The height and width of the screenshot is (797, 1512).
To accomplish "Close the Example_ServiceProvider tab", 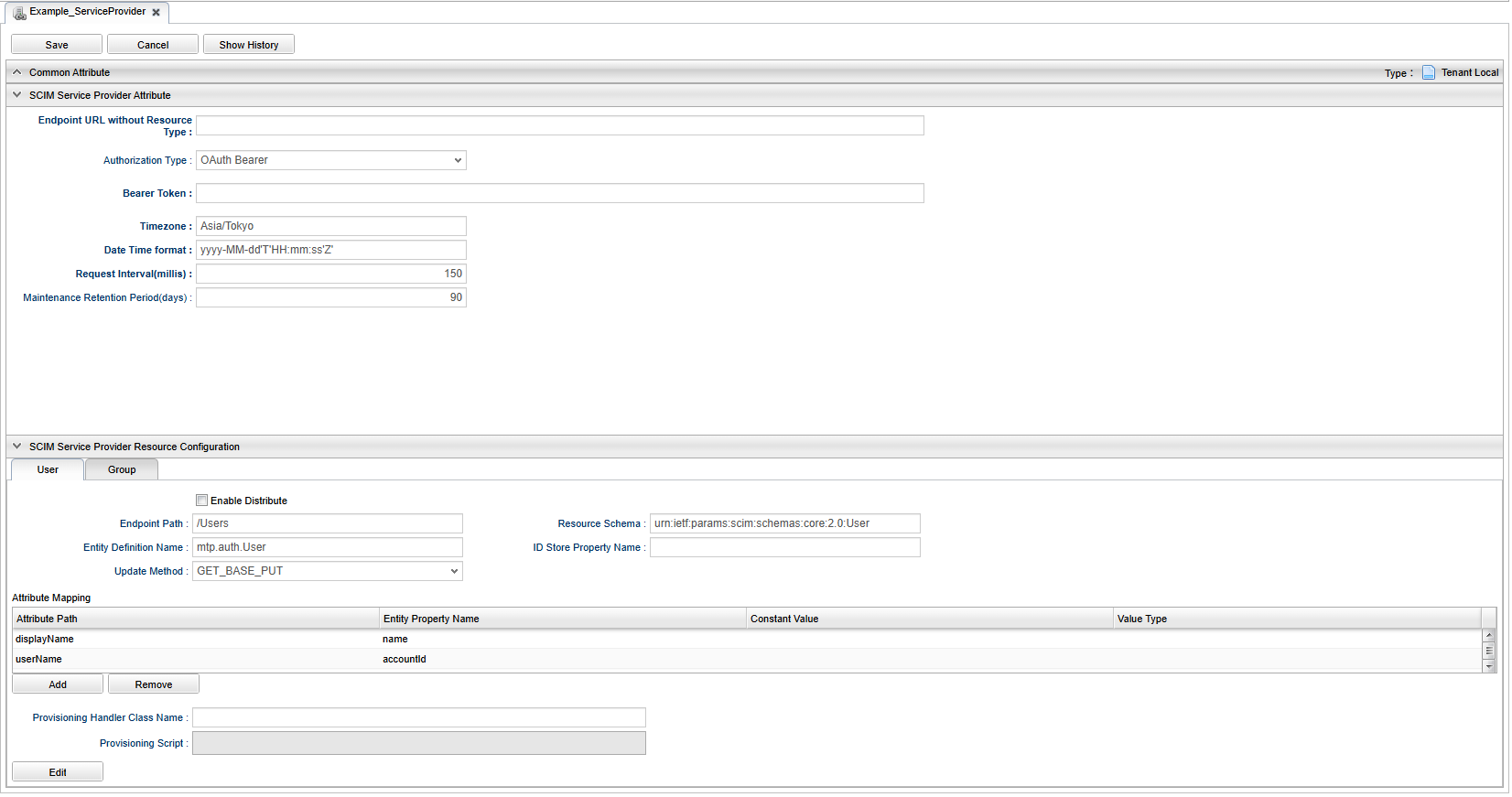I will (157, 13).
